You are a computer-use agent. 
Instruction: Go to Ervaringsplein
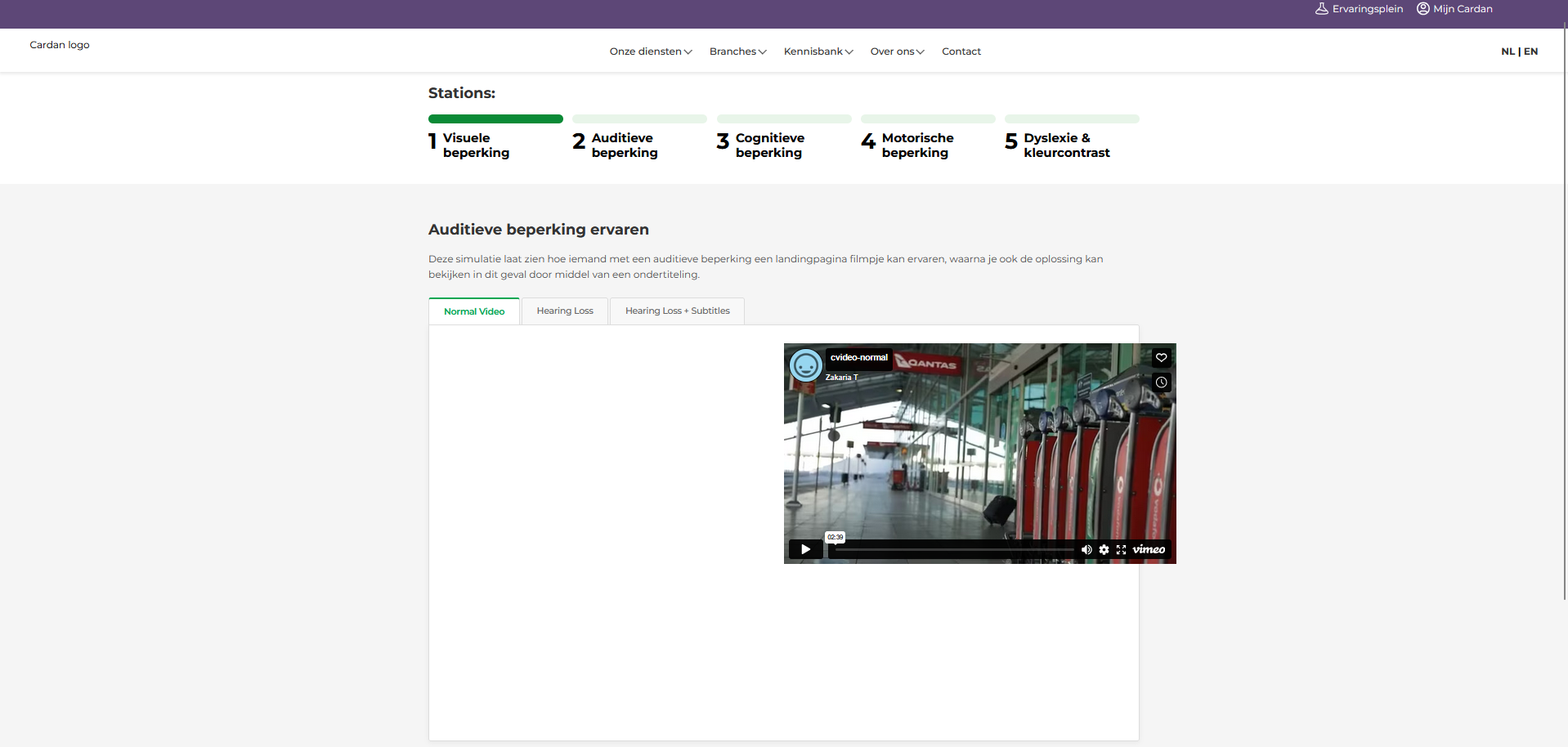tap(1359, 9)
